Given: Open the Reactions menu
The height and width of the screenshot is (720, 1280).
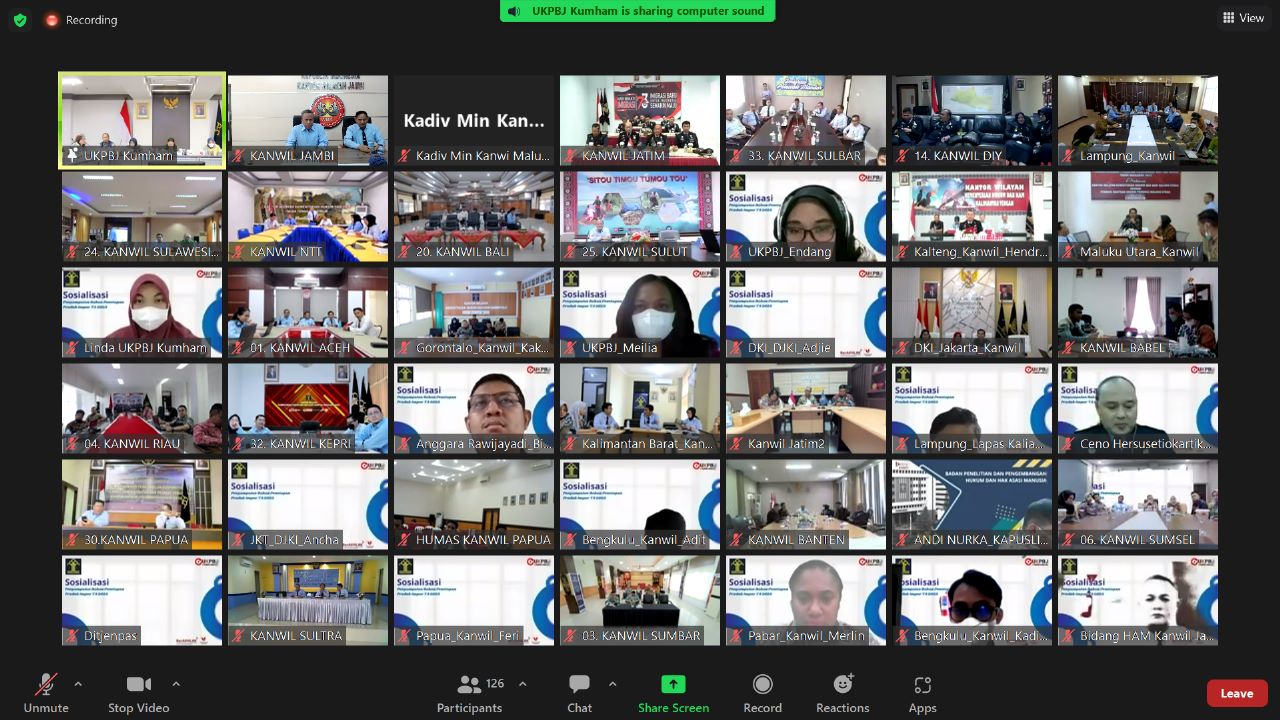Looking at the screenshot, I should point(842,693).
